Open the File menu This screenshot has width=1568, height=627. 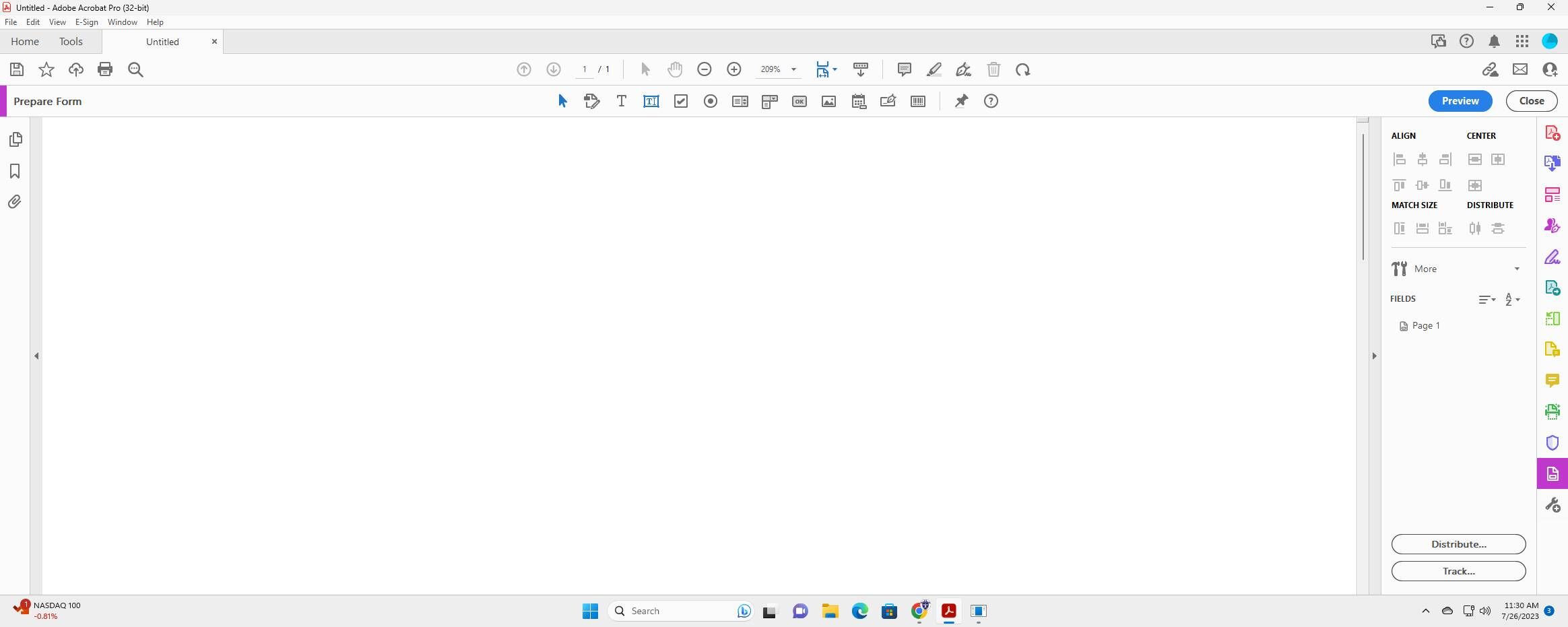11,22
